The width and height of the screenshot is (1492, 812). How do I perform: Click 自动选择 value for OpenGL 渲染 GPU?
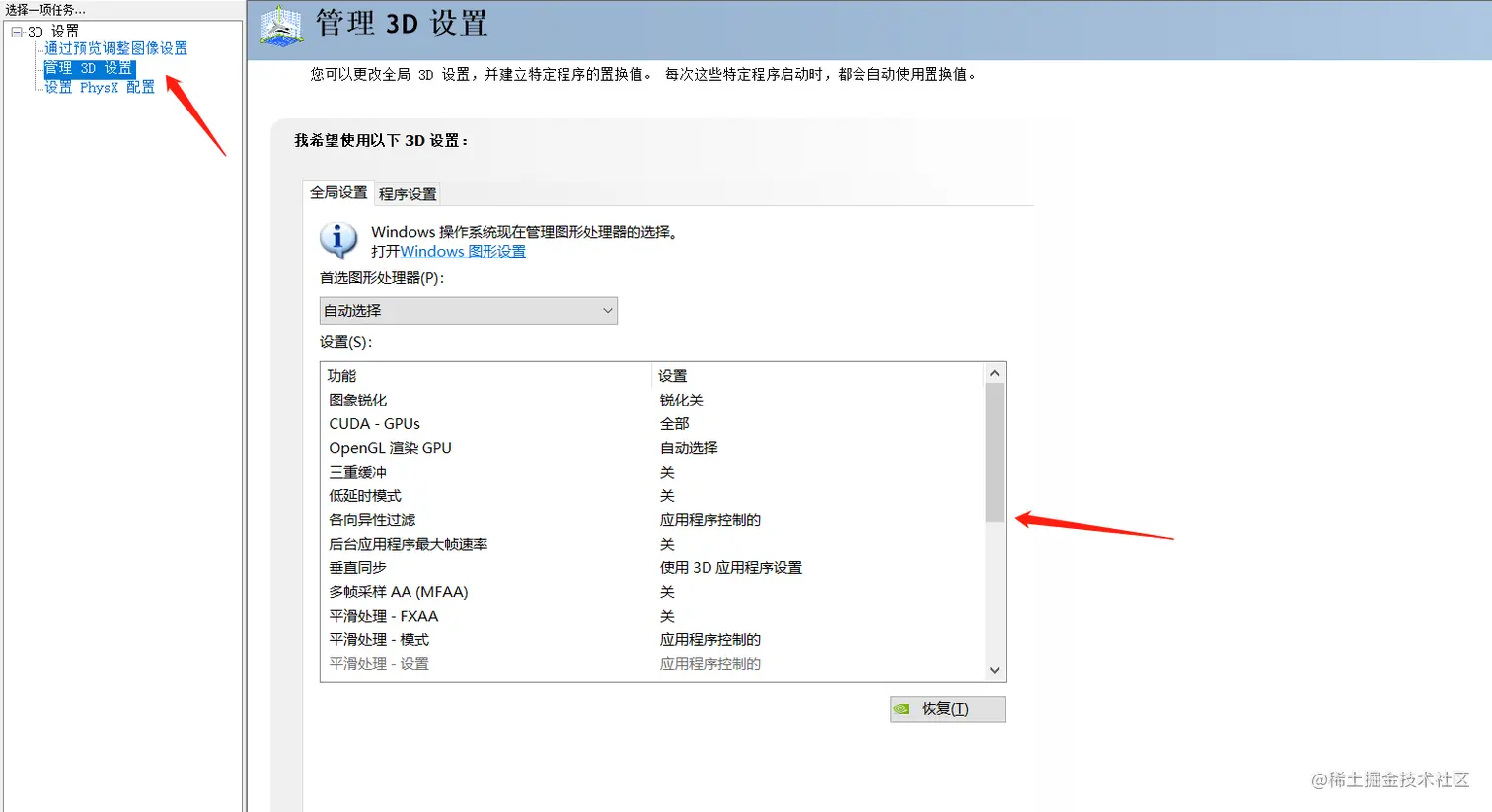point(689,448)
